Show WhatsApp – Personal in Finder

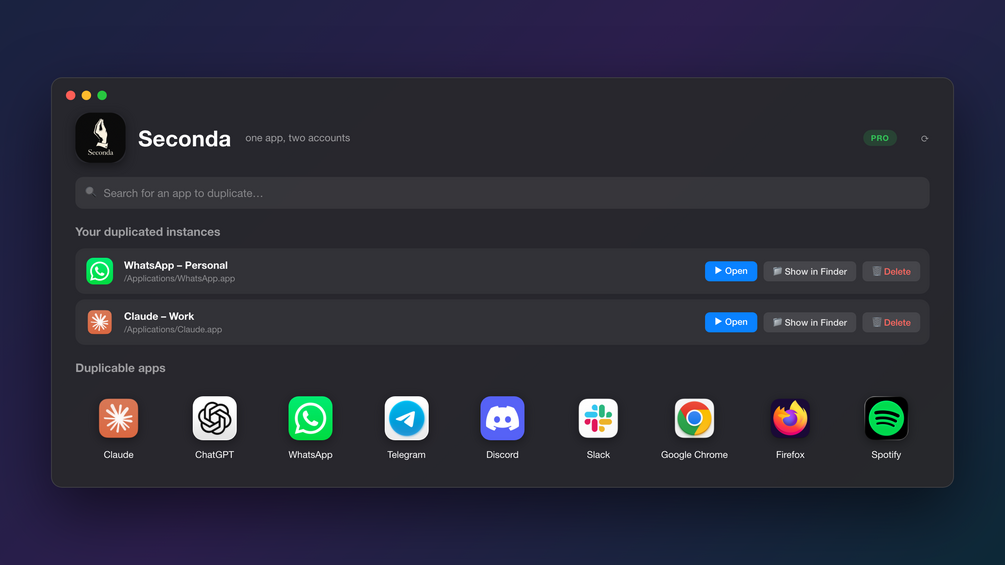point(810,271)
